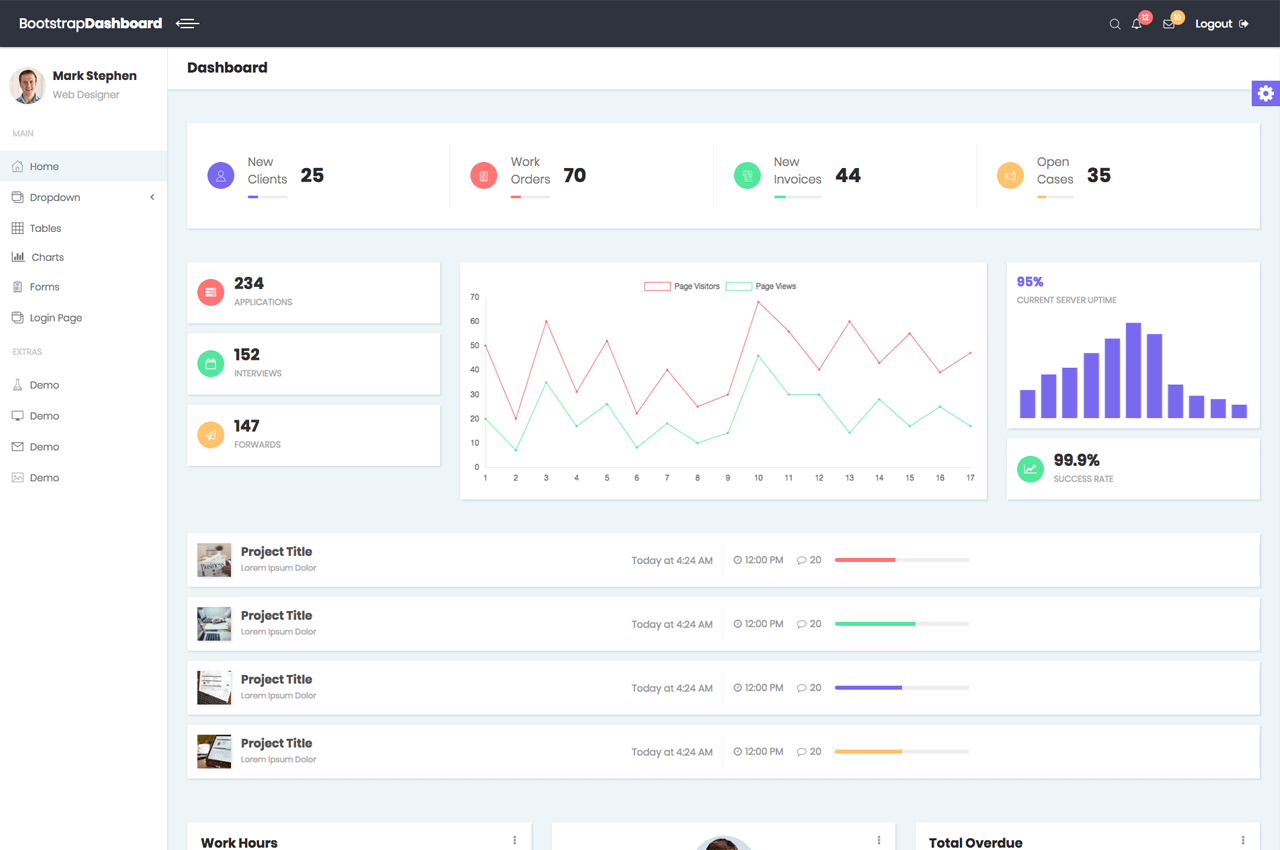Image resolution: width=1280 pixels, height=850 pixels.
Task: Click comment icon in first project row
Action: point(801,560)
